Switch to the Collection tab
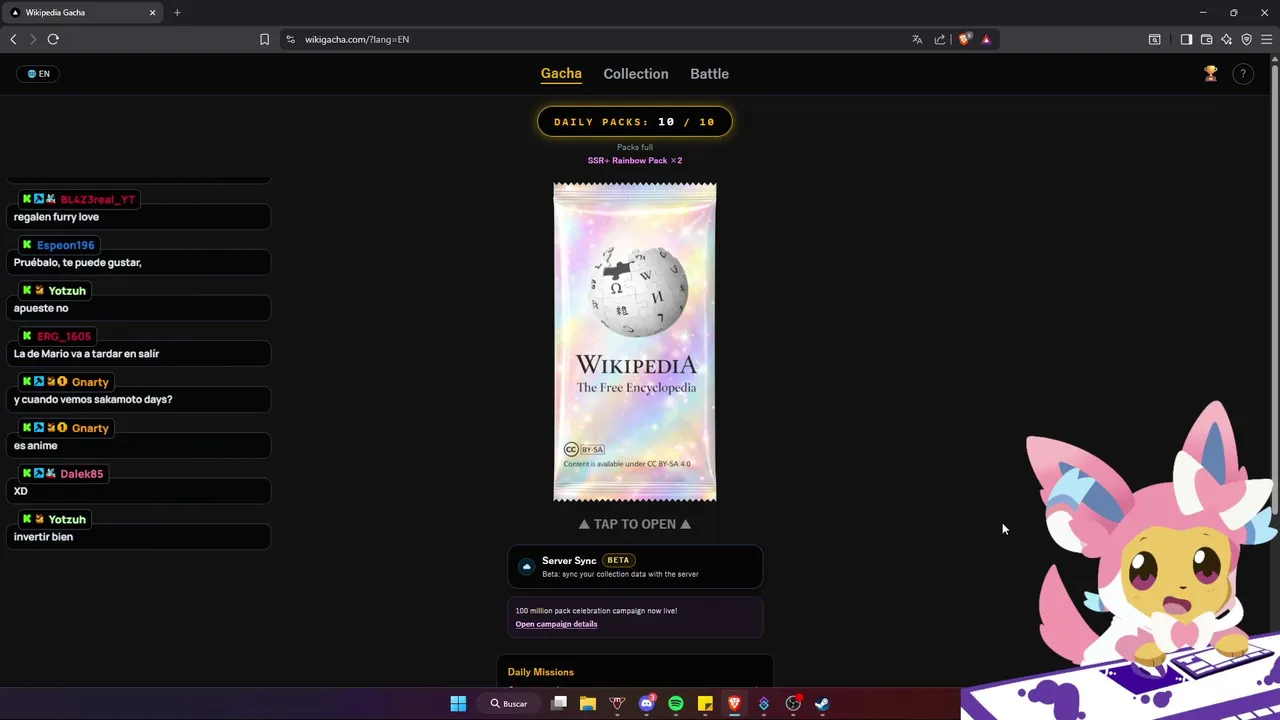The height and width of the screenshot is (720, 1280). pyautogui.click(x=636, y=74)
